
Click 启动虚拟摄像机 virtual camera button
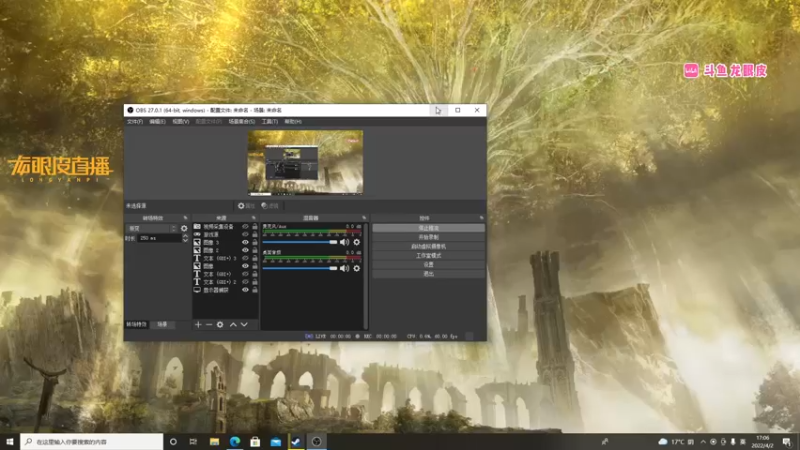(x=429, y=246)
